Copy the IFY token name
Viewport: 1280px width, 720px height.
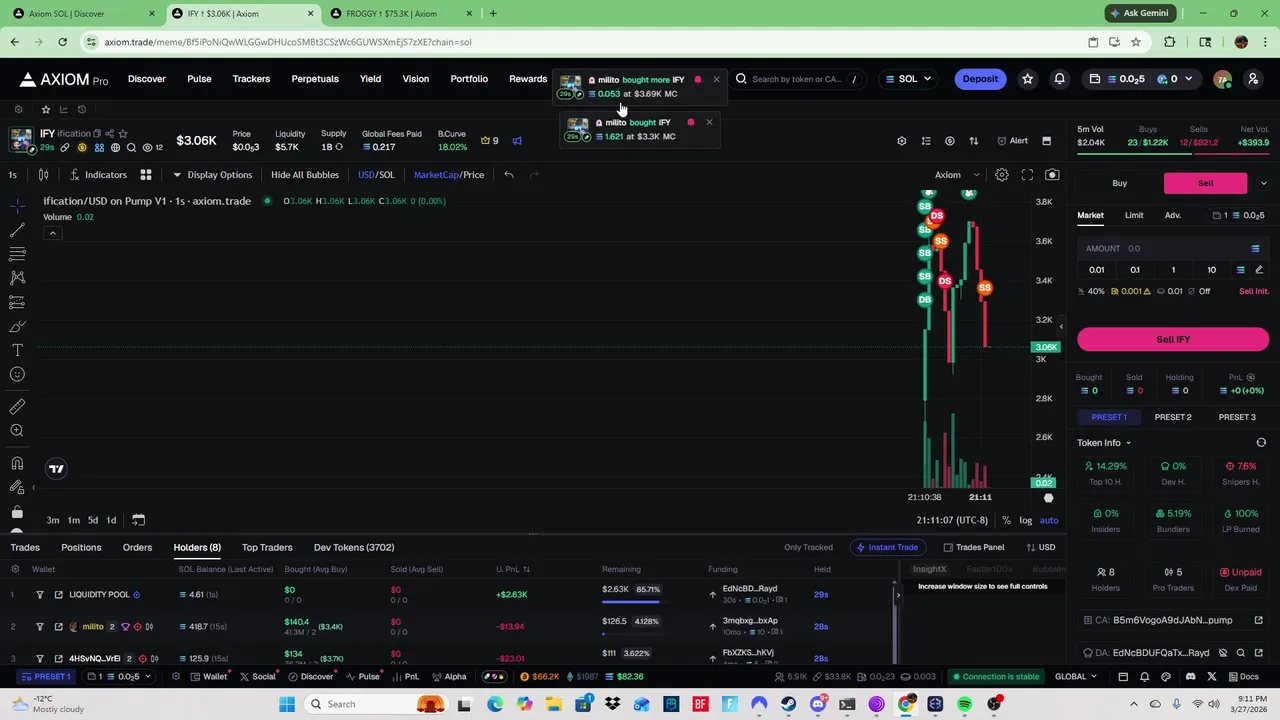click(x=97, y=133)
